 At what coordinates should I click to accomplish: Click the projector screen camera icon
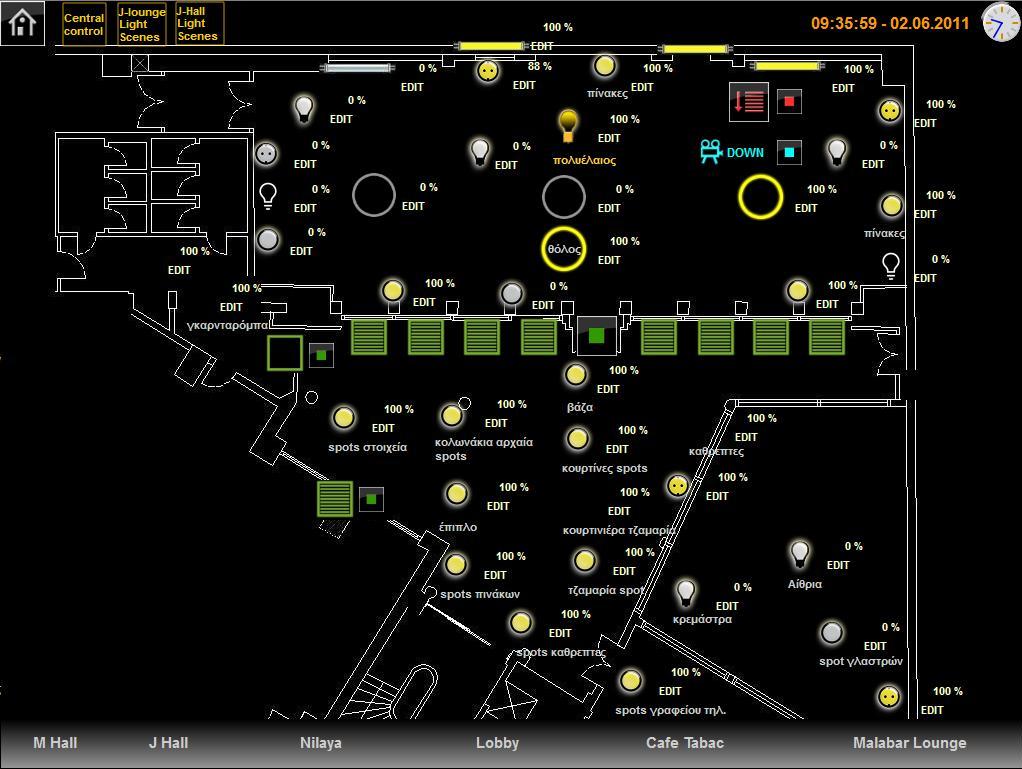[x=711, y=152]
